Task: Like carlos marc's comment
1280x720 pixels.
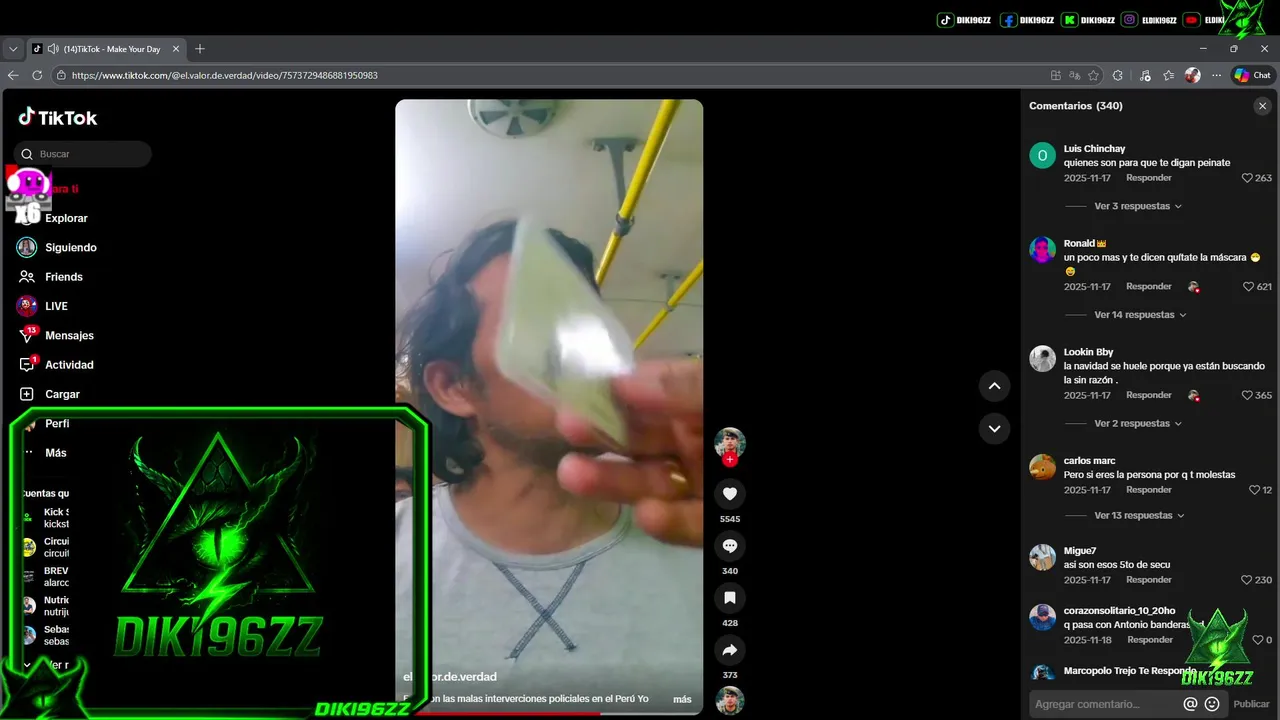Action: 1254,490
